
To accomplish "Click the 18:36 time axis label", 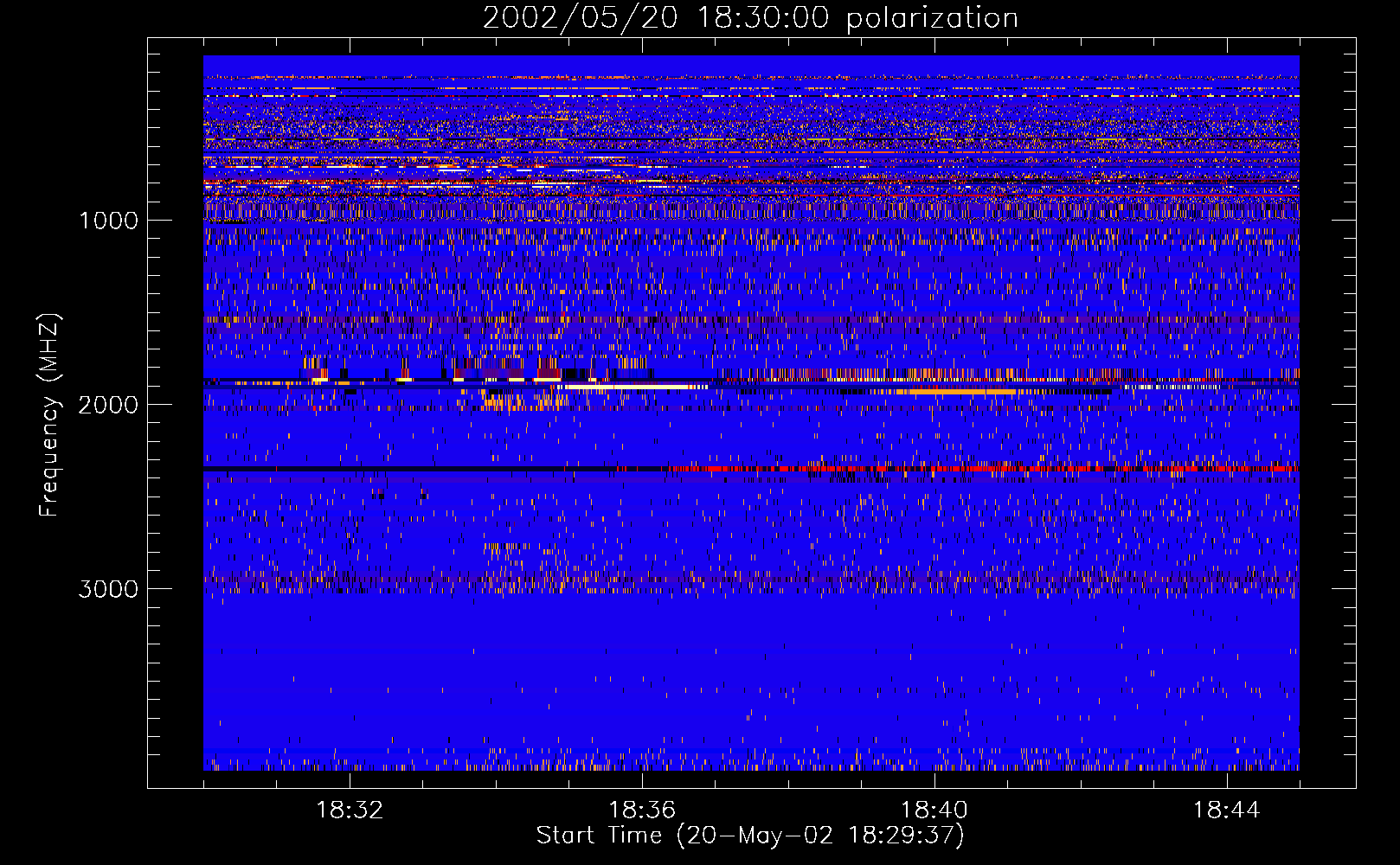I will pyautogui.click(x=642, y=811).
